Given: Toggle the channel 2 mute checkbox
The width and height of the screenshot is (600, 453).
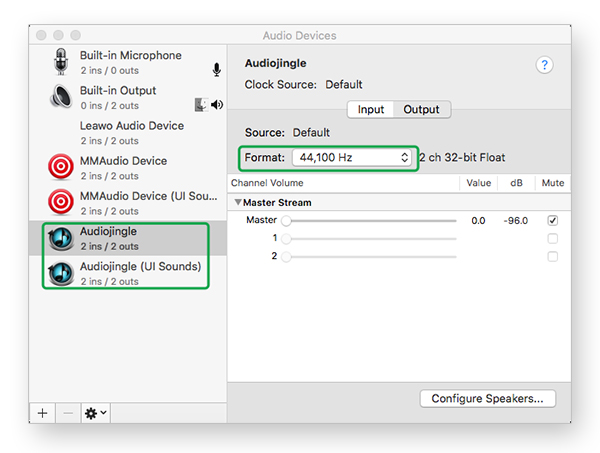Looking at the screenshot, I should coord(553,256).
